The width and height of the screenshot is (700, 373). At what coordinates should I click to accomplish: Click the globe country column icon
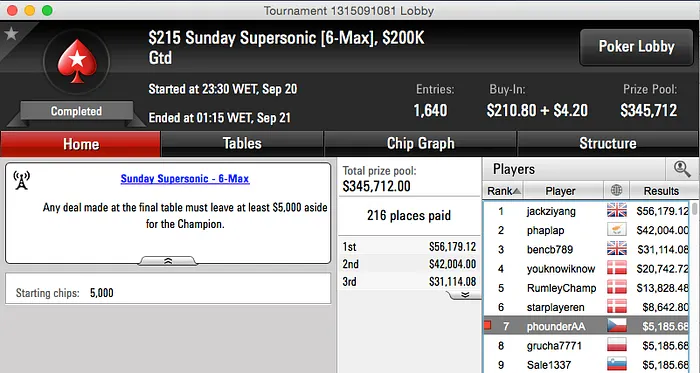click(x=616, y=191)
